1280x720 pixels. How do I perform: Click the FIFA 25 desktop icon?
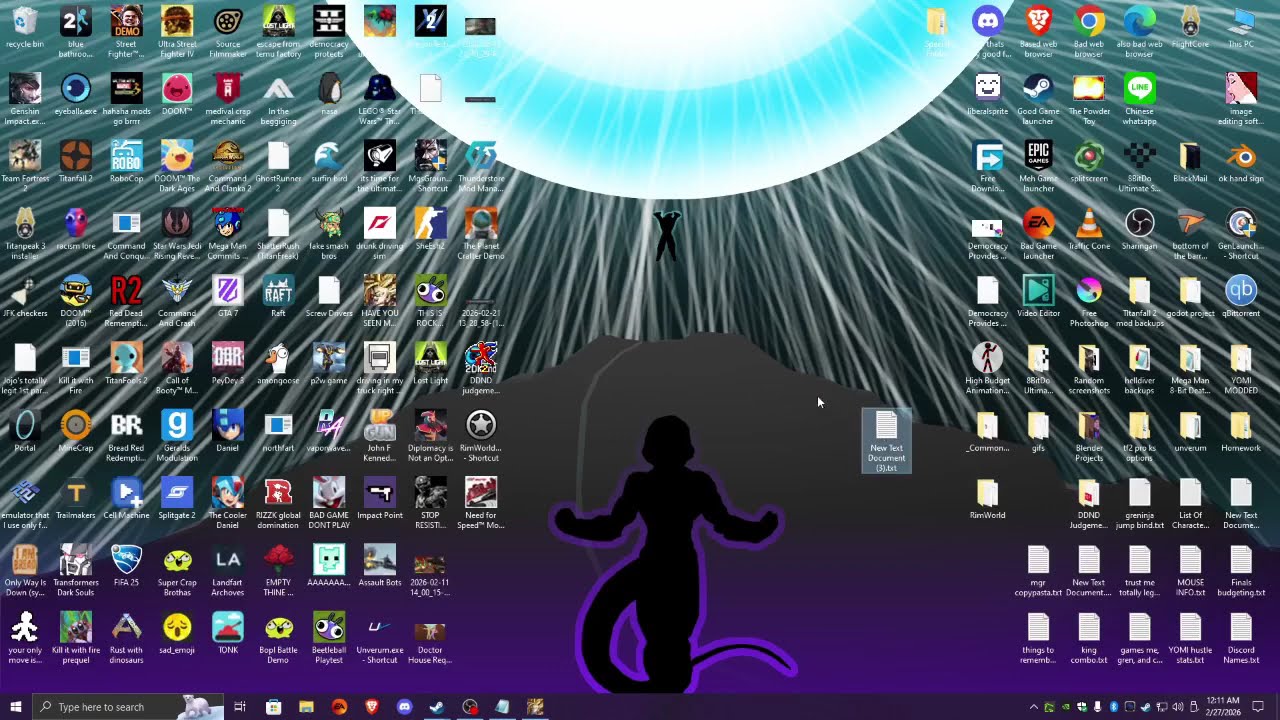click(126, 566)
